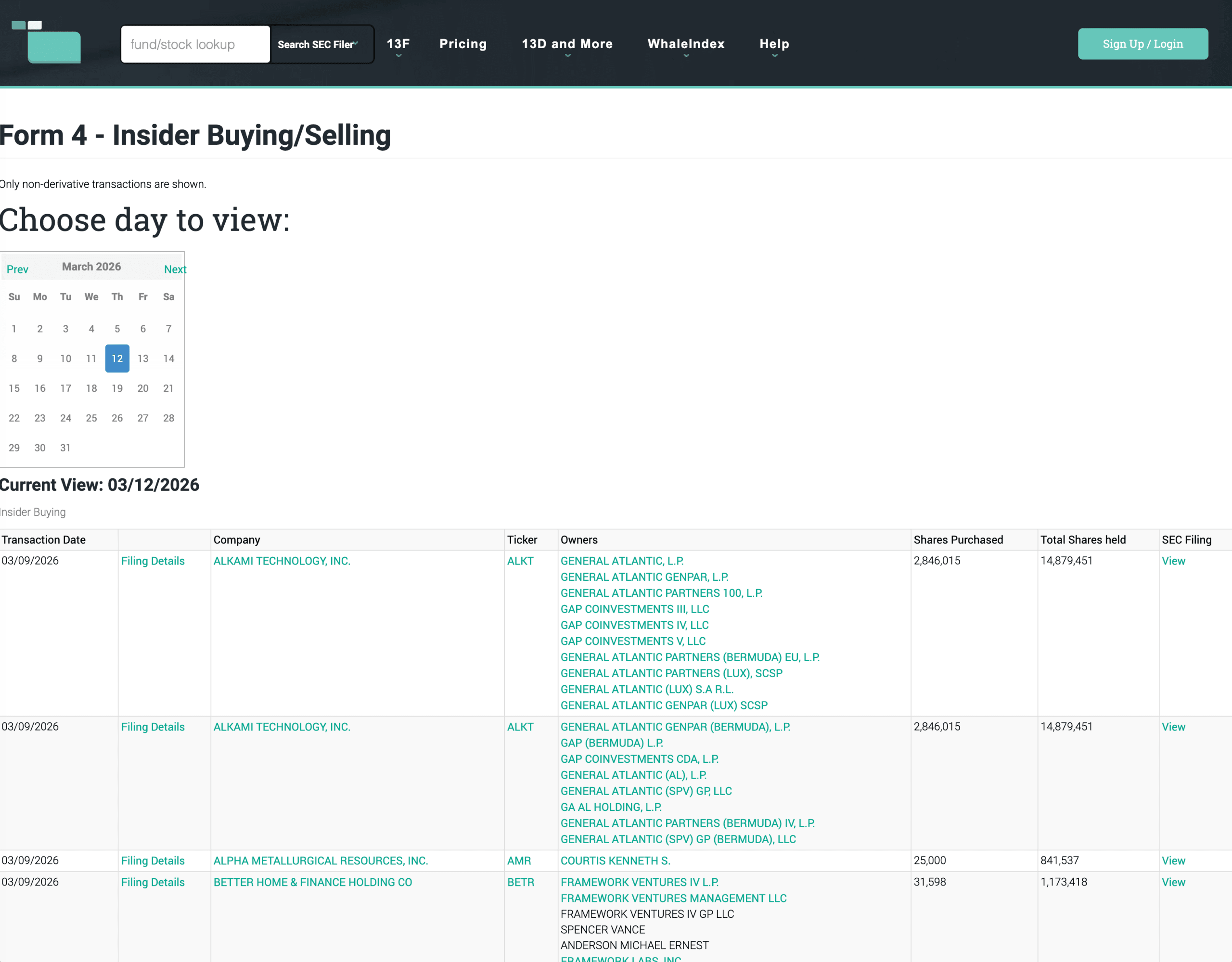Open the ALKT ticker link in first row
Screen dimensions: 1232x962
click(x=520, y=561)
